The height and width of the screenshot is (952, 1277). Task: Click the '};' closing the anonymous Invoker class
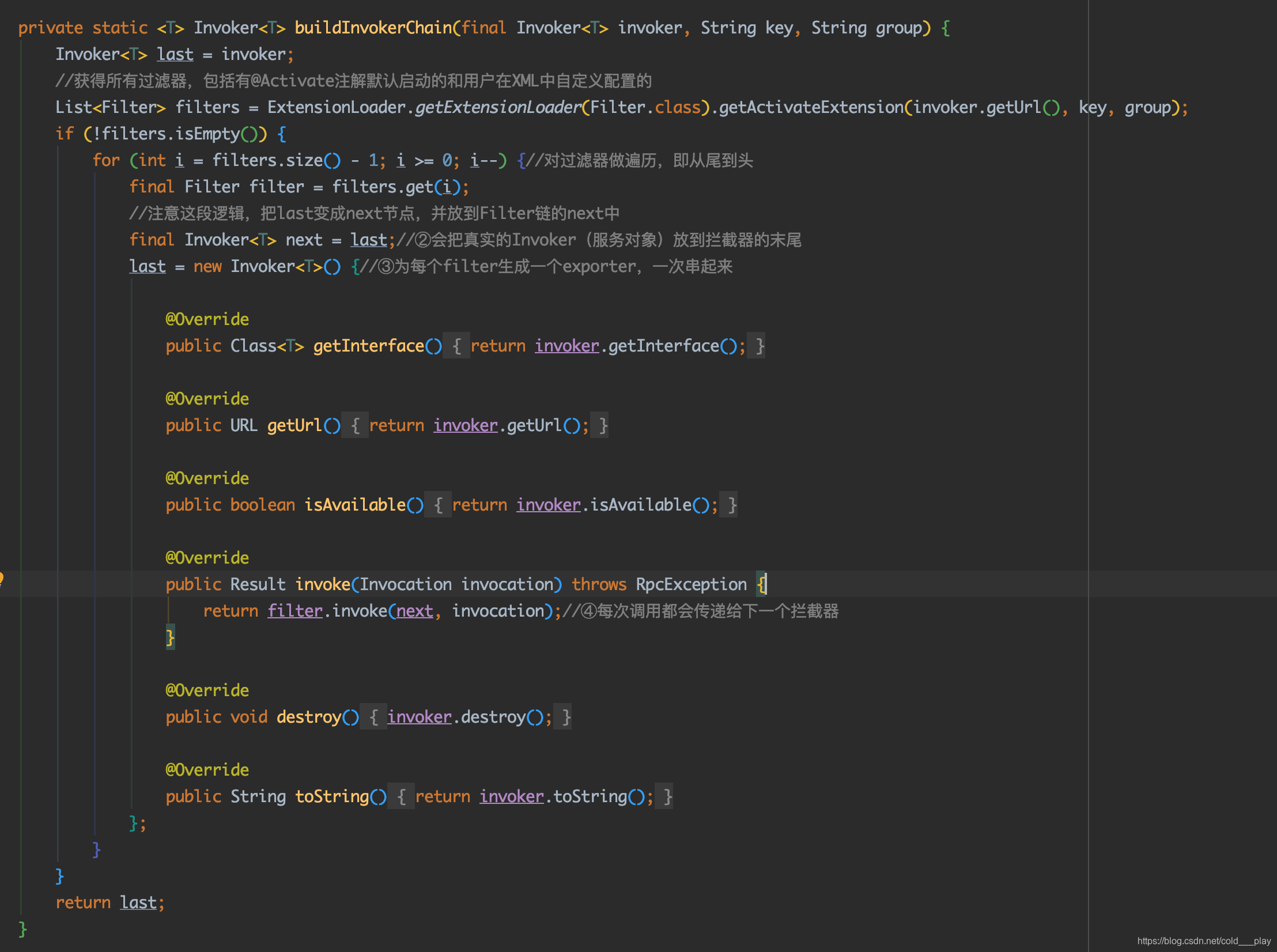point(138,823)
